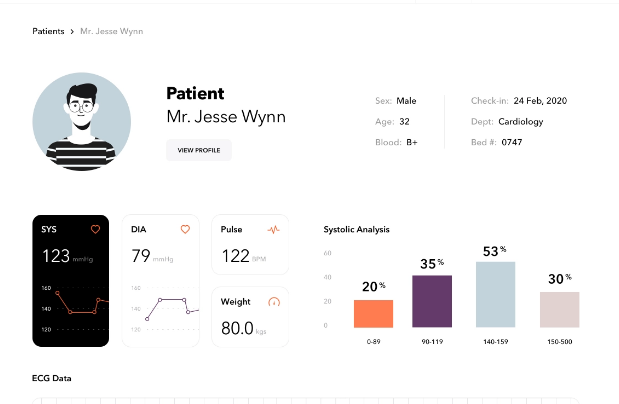Click the heart icon on SYS card
The image size is (619, 404).
tap(96, 230)
